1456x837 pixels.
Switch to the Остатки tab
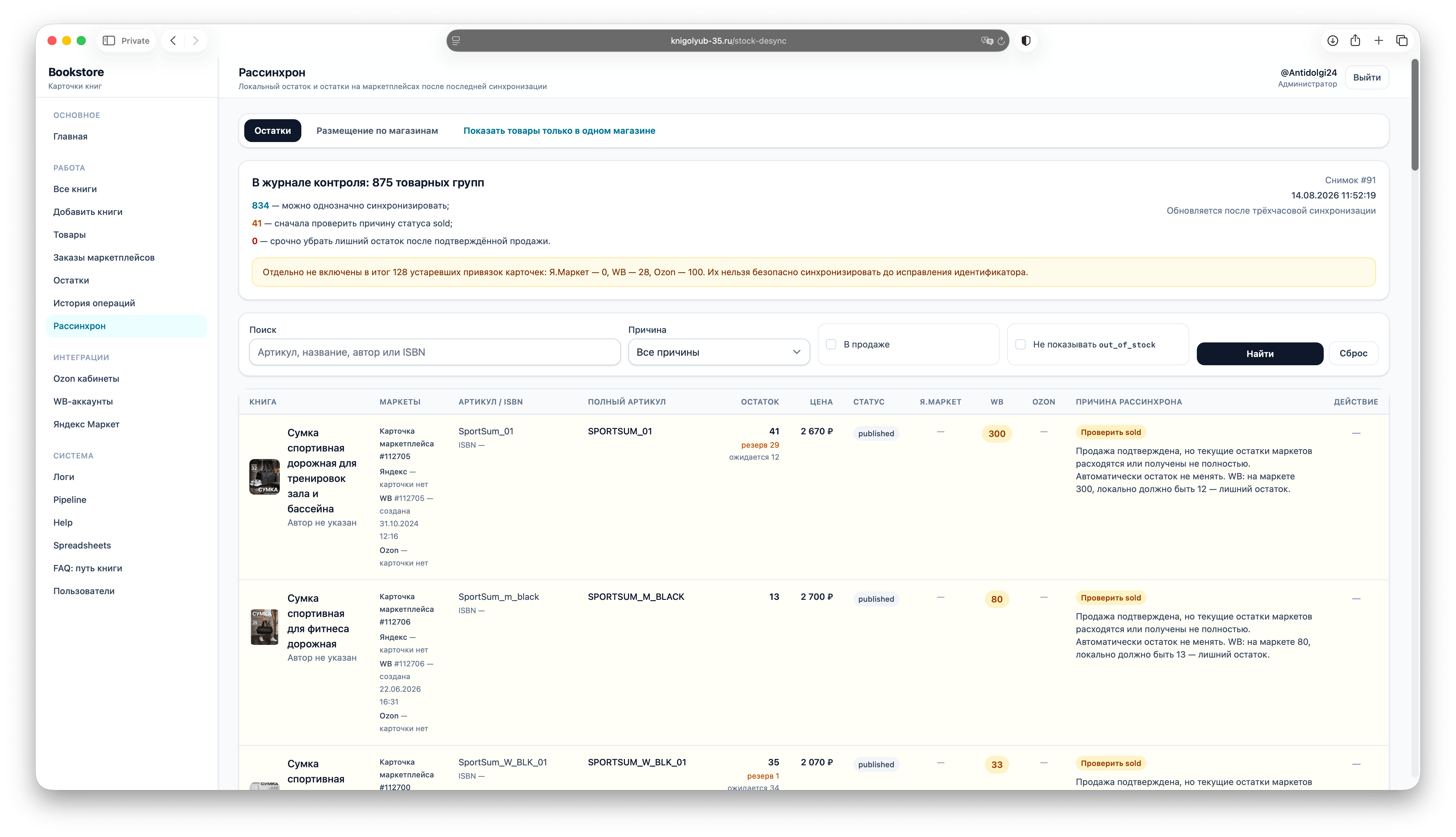272,131
